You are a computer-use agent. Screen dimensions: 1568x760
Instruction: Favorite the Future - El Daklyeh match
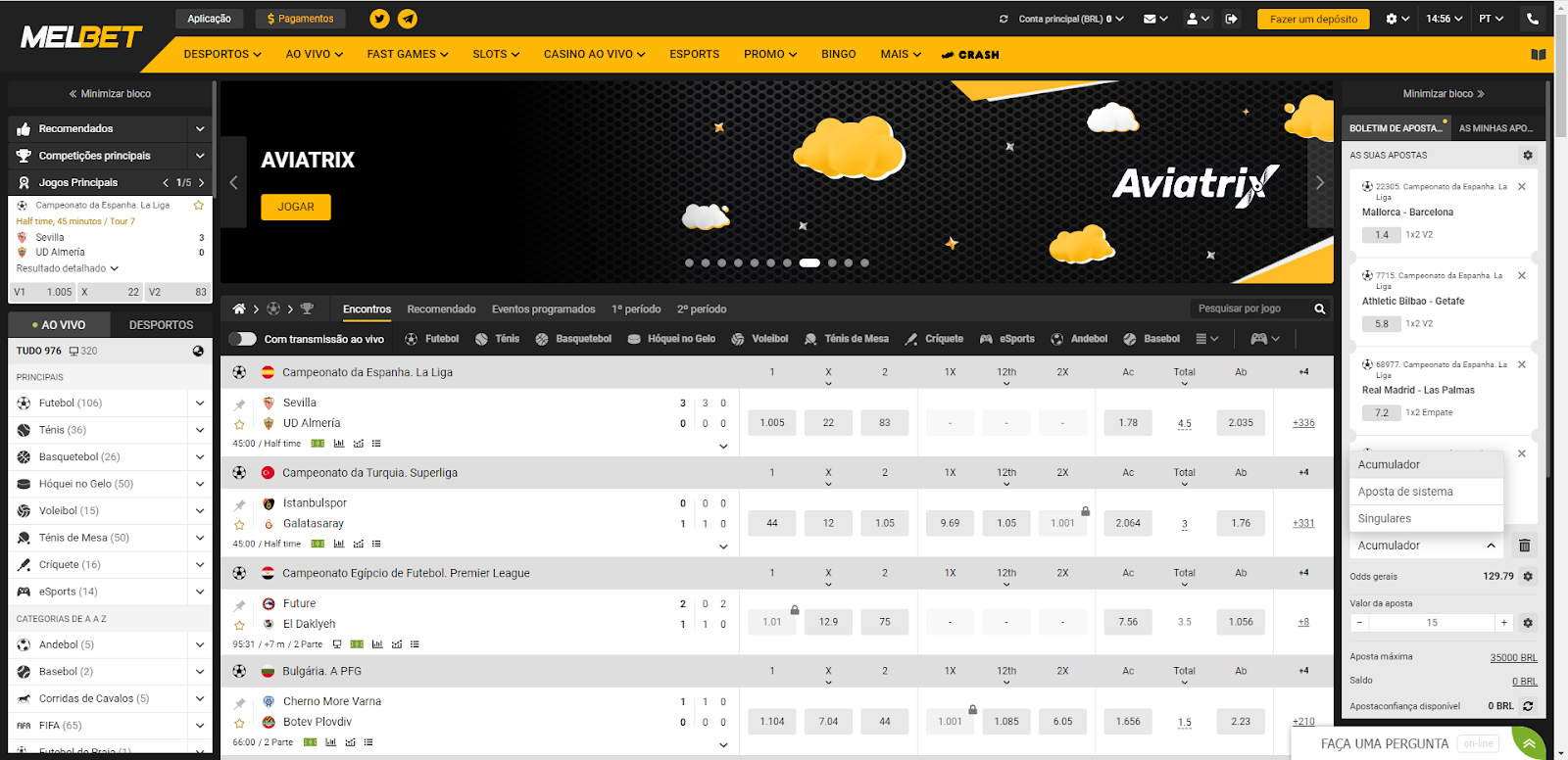pyautogui.click(x=239, y=625)
